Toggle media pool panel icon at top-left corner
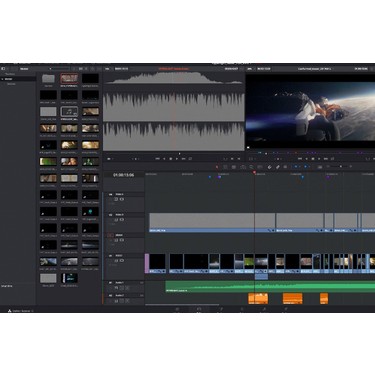 pos(3,69)
